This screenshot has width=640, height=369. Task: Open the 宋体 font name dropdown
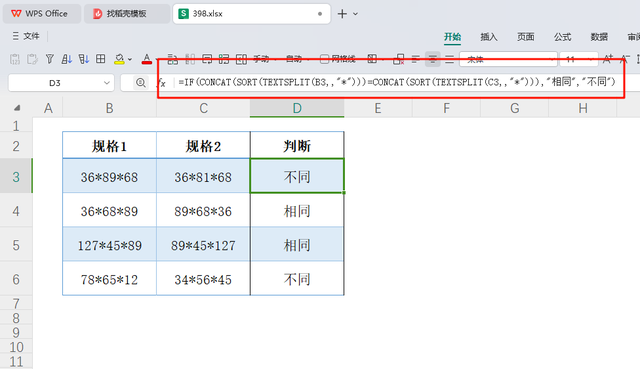(x=508, y=59)
